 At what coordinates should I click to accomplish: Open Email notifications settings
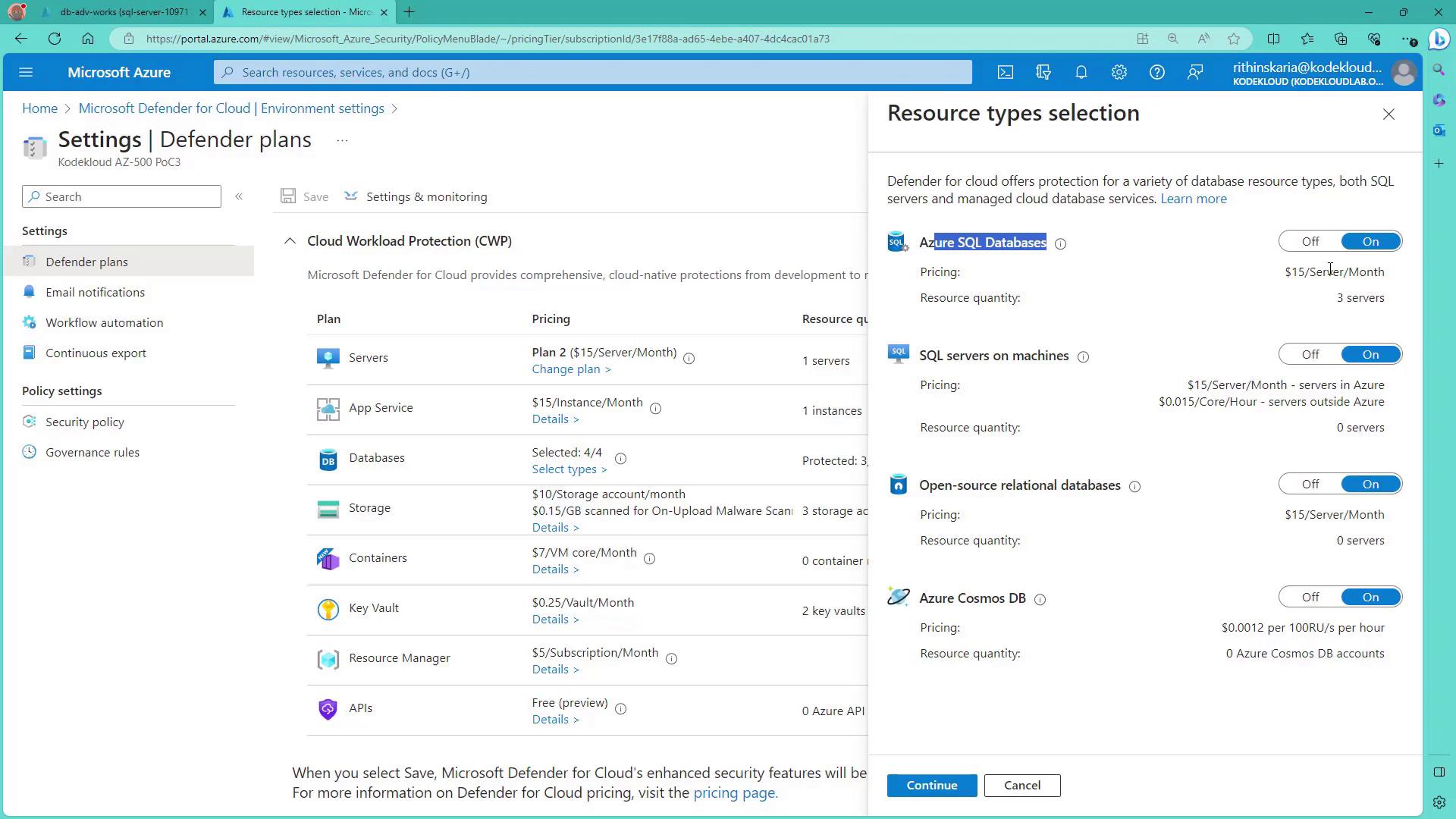click(x=95, y=292)
